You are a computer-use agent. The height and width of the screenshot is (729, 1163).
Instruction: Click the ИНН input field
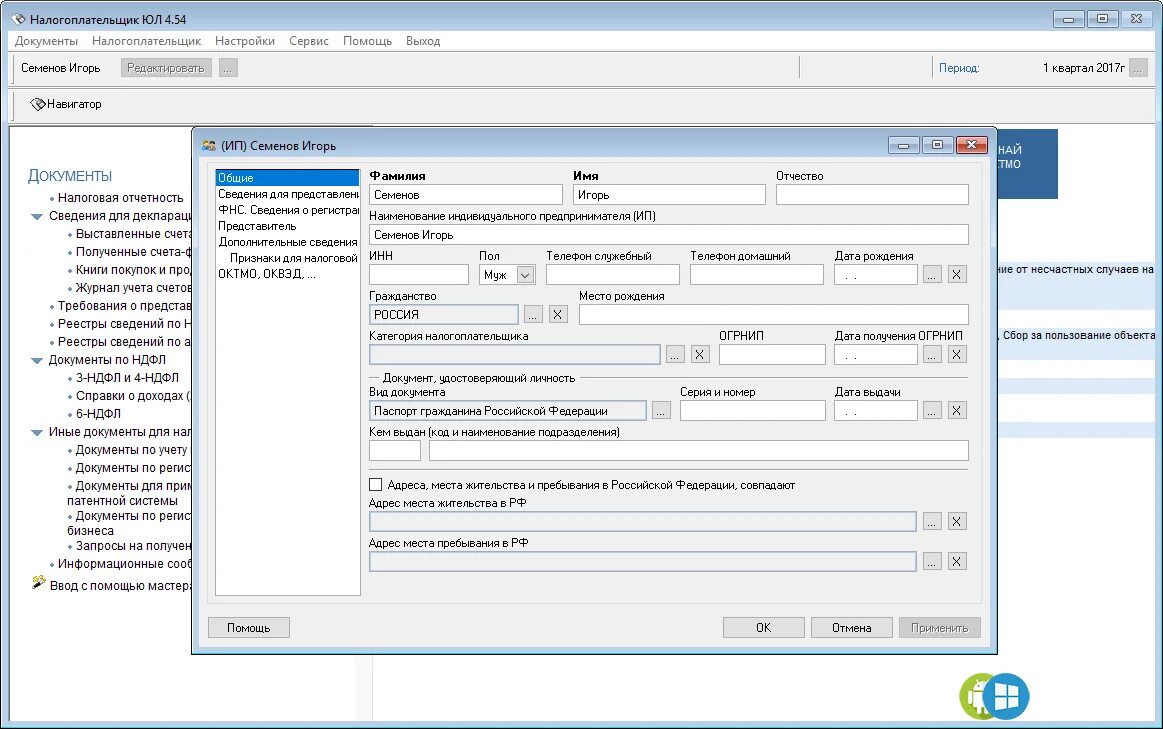click(419, 274)
